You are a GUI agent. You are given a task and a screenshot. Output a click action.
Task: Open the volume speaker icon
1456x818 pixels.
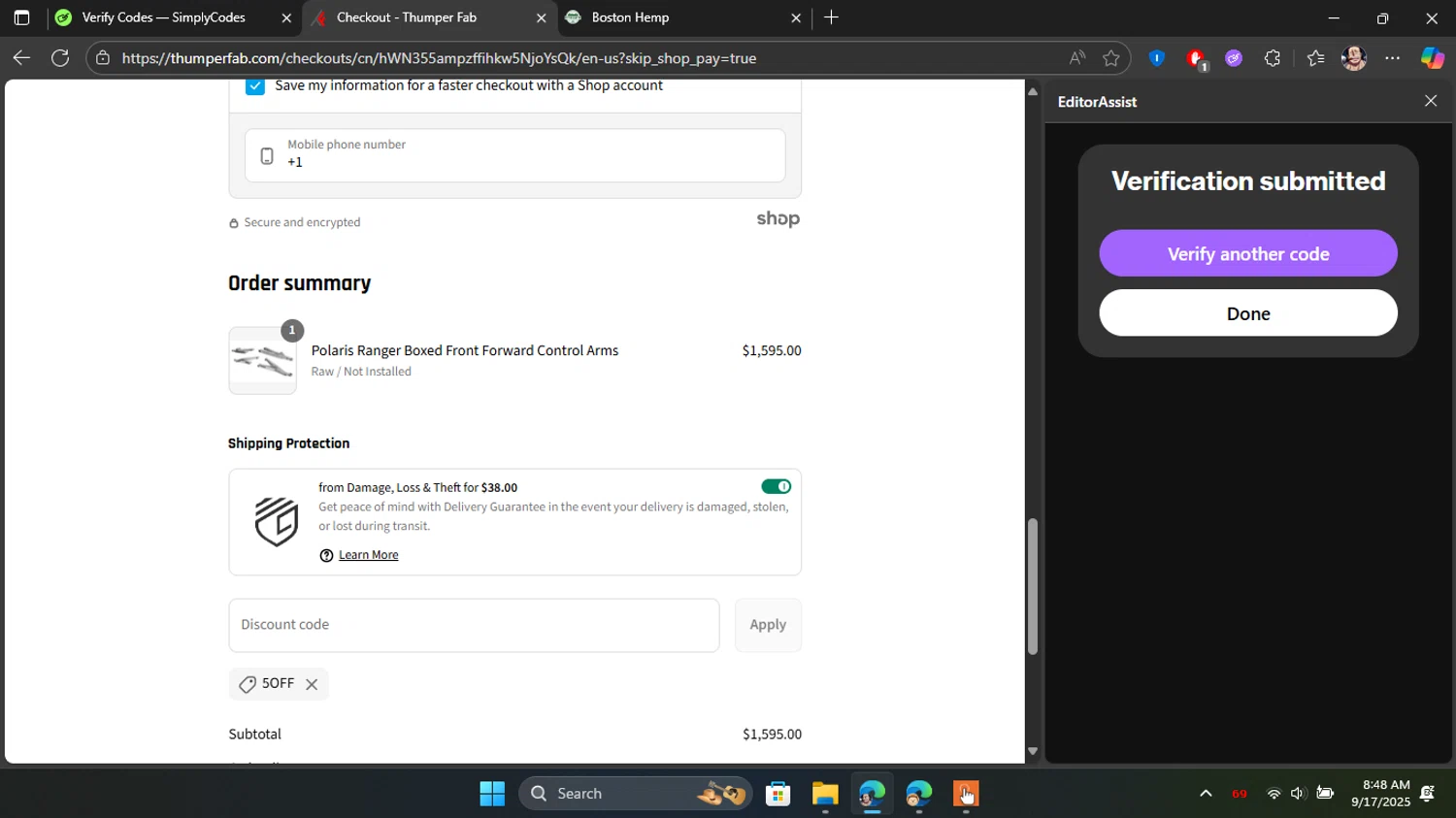[x=1298, y=794]
